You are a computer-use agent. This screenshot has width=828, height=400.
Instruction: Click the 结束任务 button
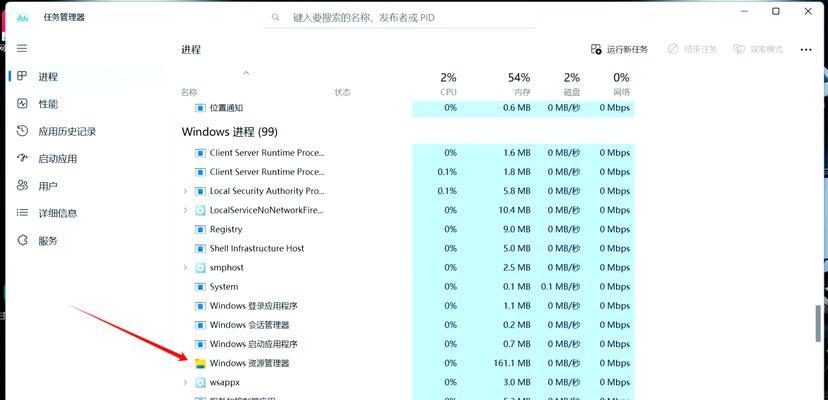pyautogui.click(x=692, y=49)
